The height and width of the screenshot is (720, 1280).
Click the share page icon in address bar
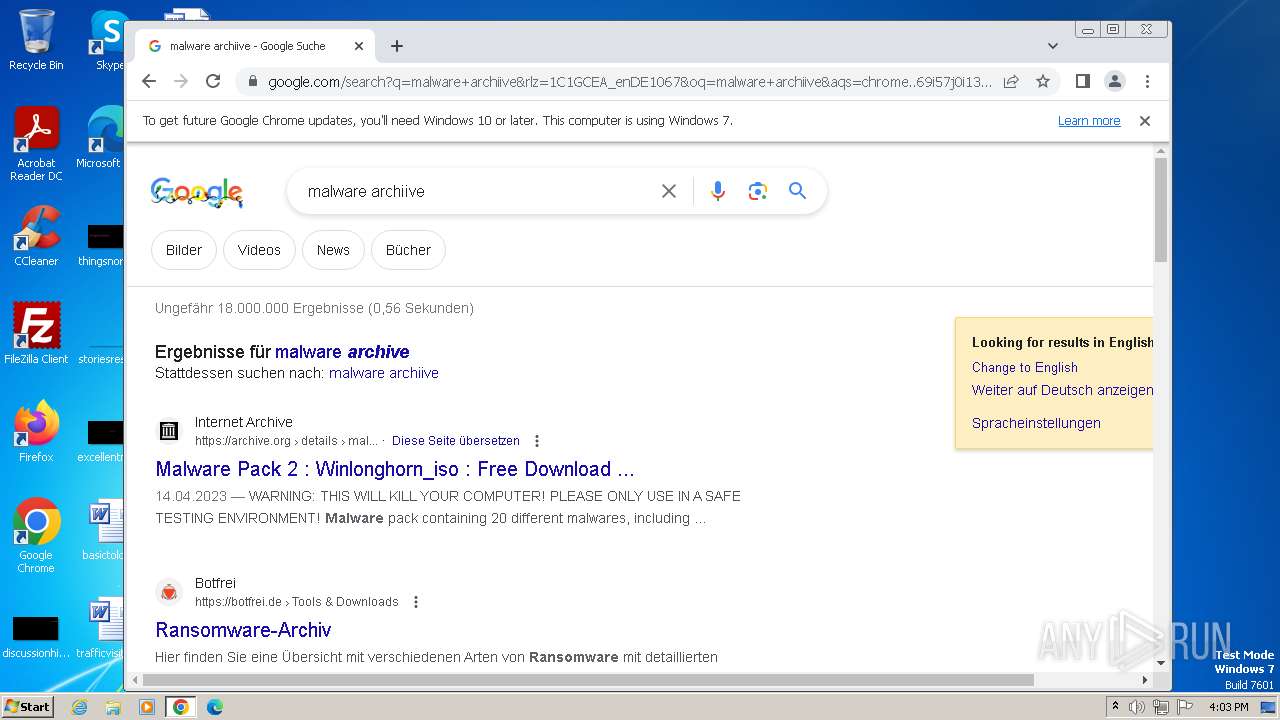point(1011,81)
